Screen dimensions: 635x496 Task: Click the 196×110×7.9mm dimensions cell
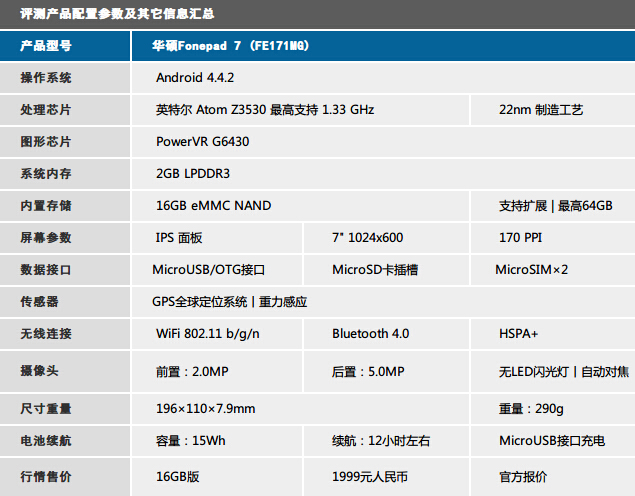[300, 409]
